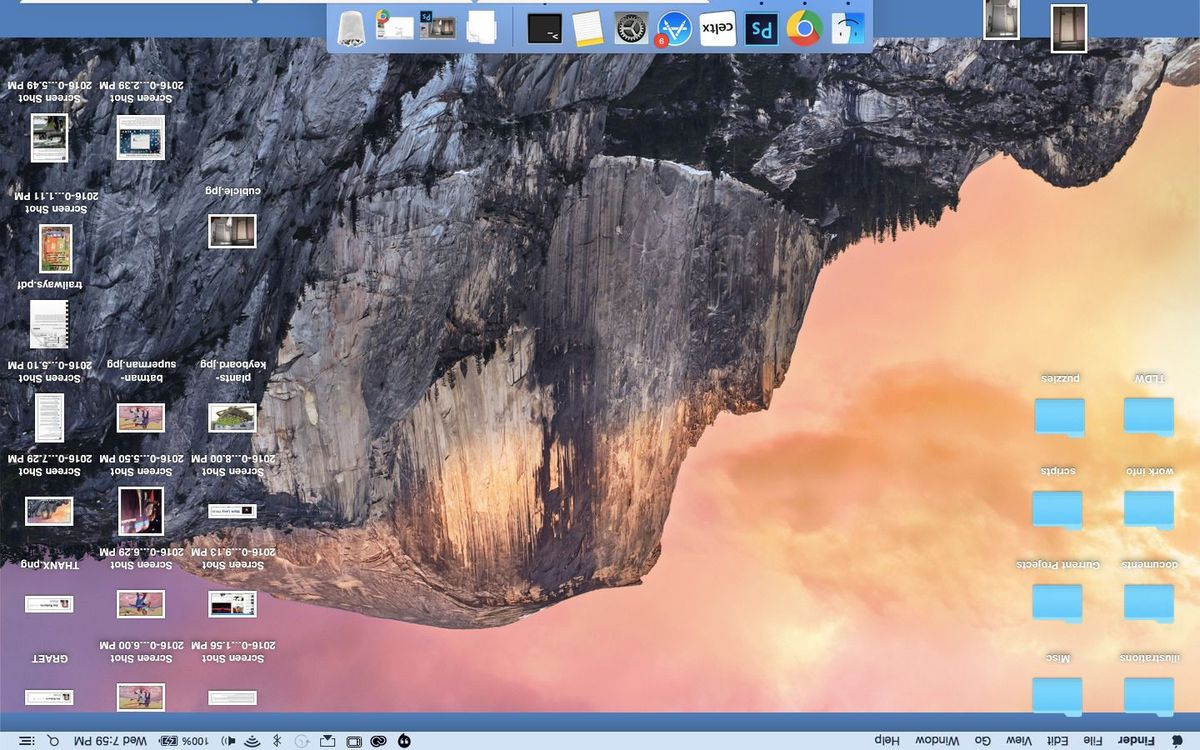Viewport: 1200px width, 750px height.
Task: Show Notification Center from menu bar
Action: click(x=25, y=741)
